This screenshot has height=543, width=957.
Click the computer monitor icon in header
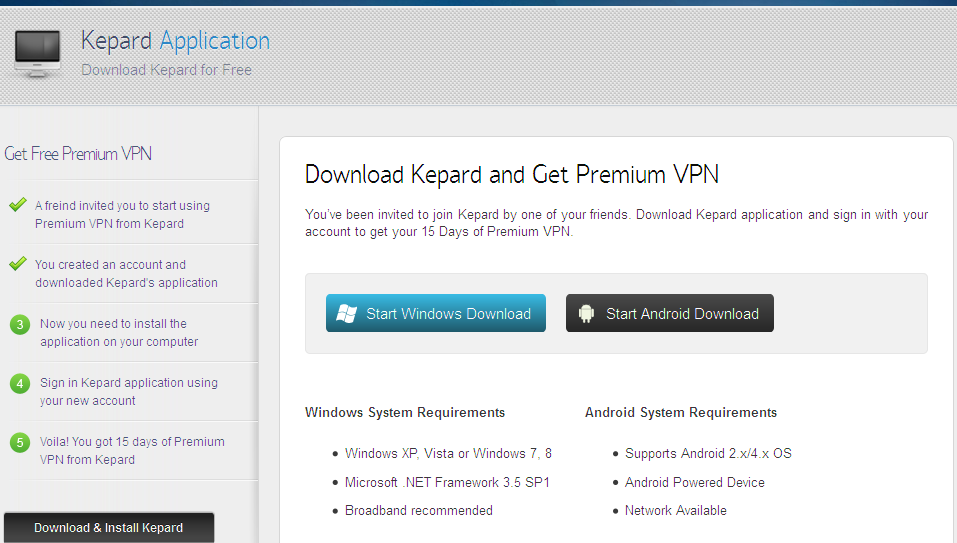coord(37,53)
